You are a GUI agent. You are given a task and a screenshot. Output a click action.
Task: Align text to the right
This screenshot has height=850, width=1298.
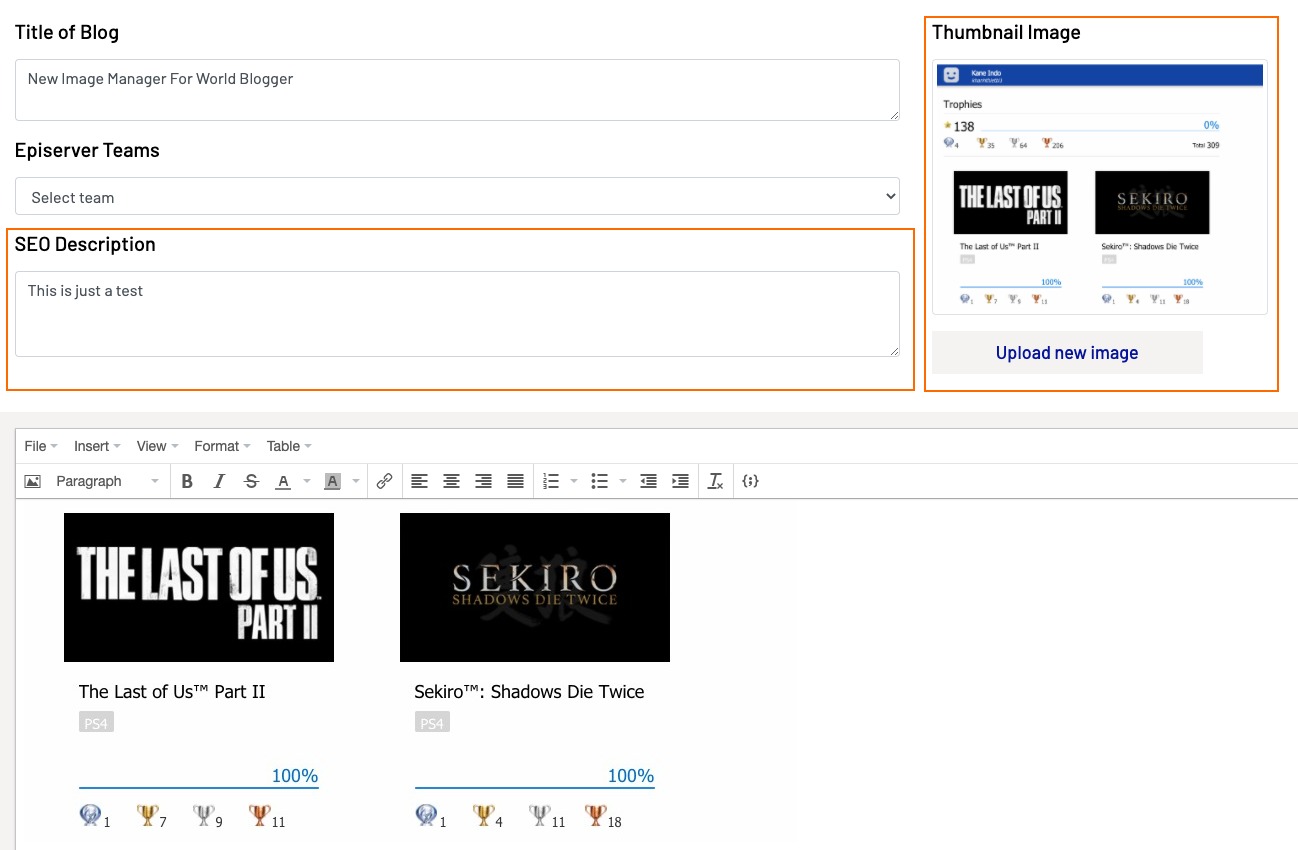click(483, 481)
